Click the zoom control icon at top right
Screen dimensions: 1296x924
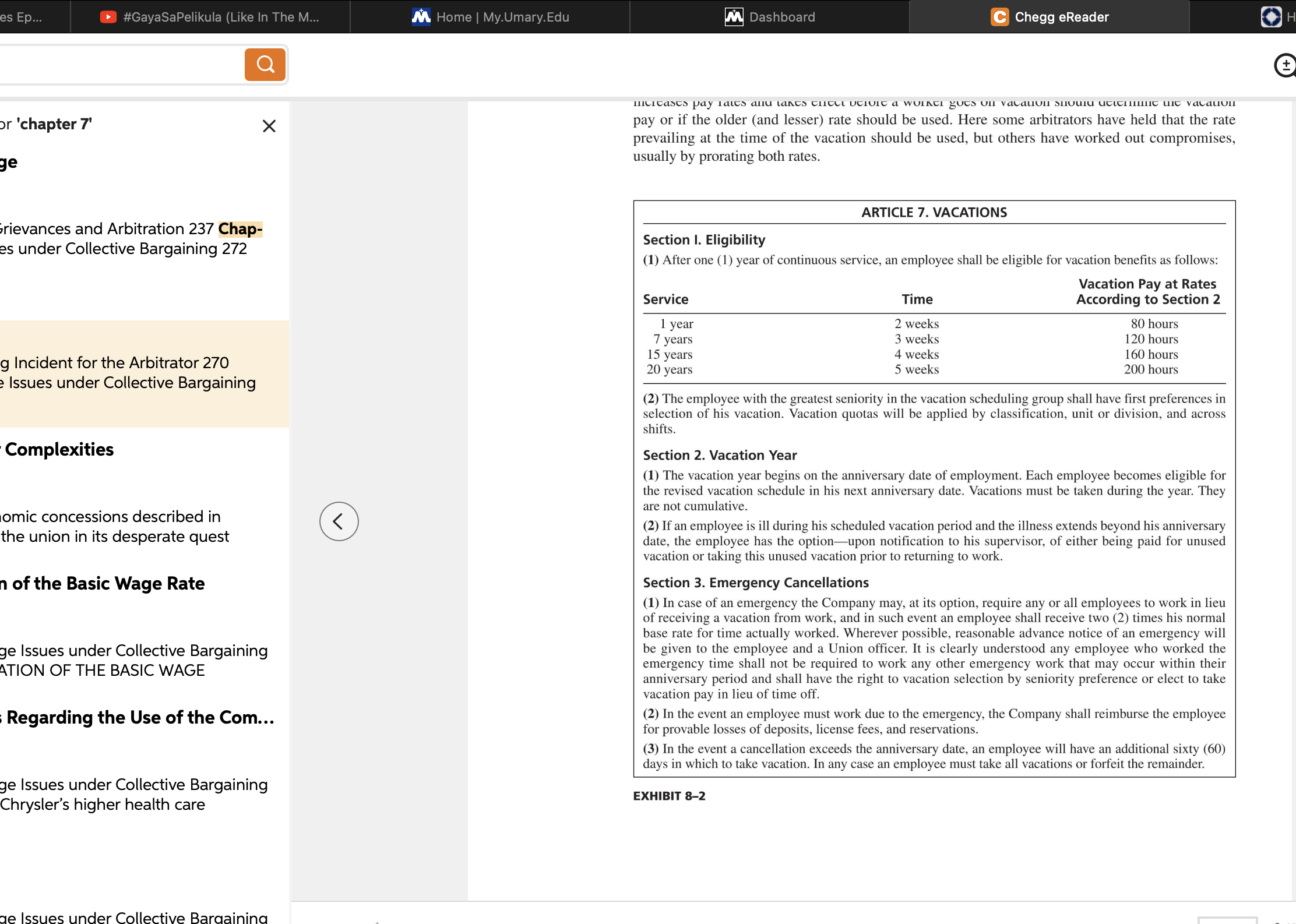[x=1286, y=65]
